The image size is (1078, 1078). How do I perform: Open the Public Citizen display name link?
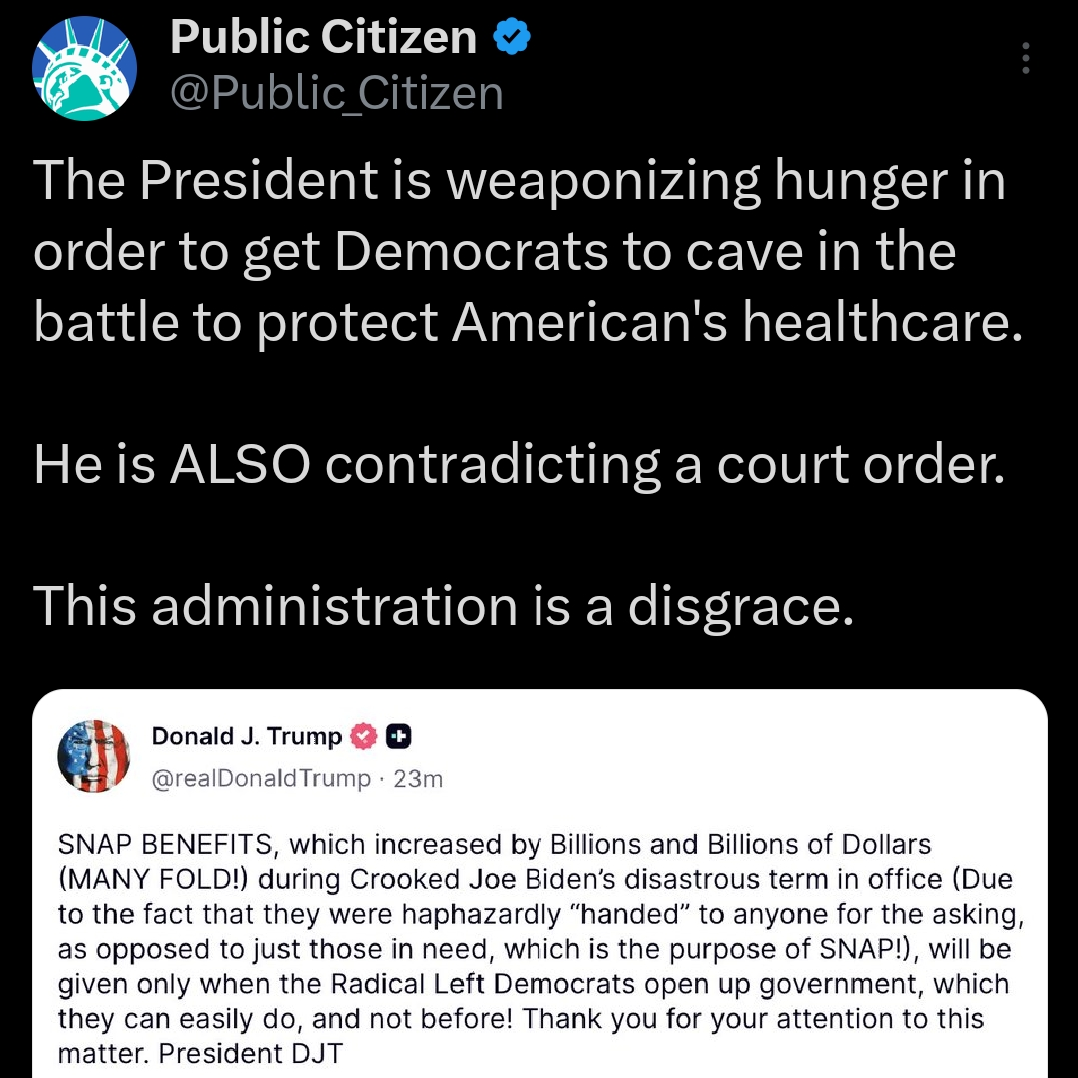click(322, 39)
